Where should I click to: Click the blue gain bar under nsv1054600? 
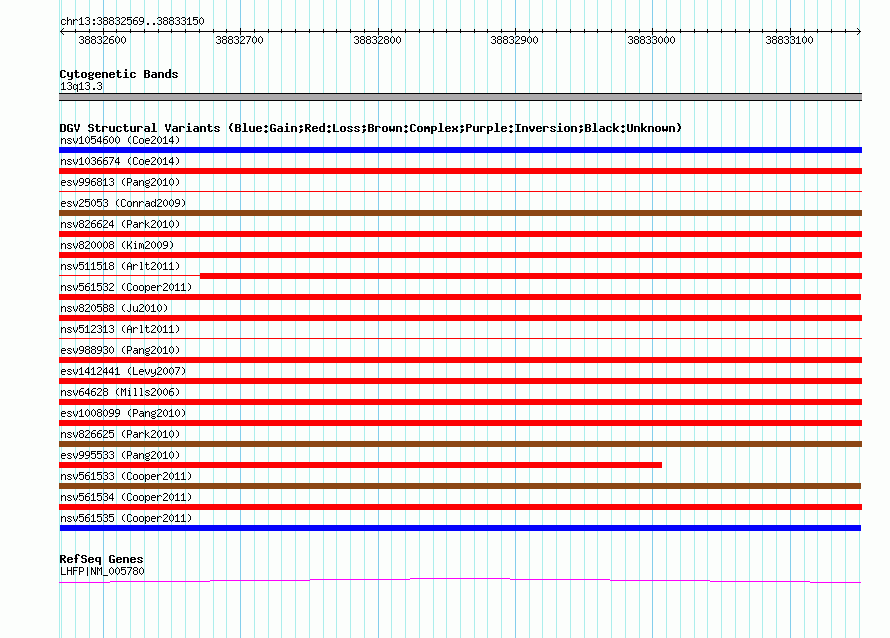pyautogui.click(x=460, y=150)
